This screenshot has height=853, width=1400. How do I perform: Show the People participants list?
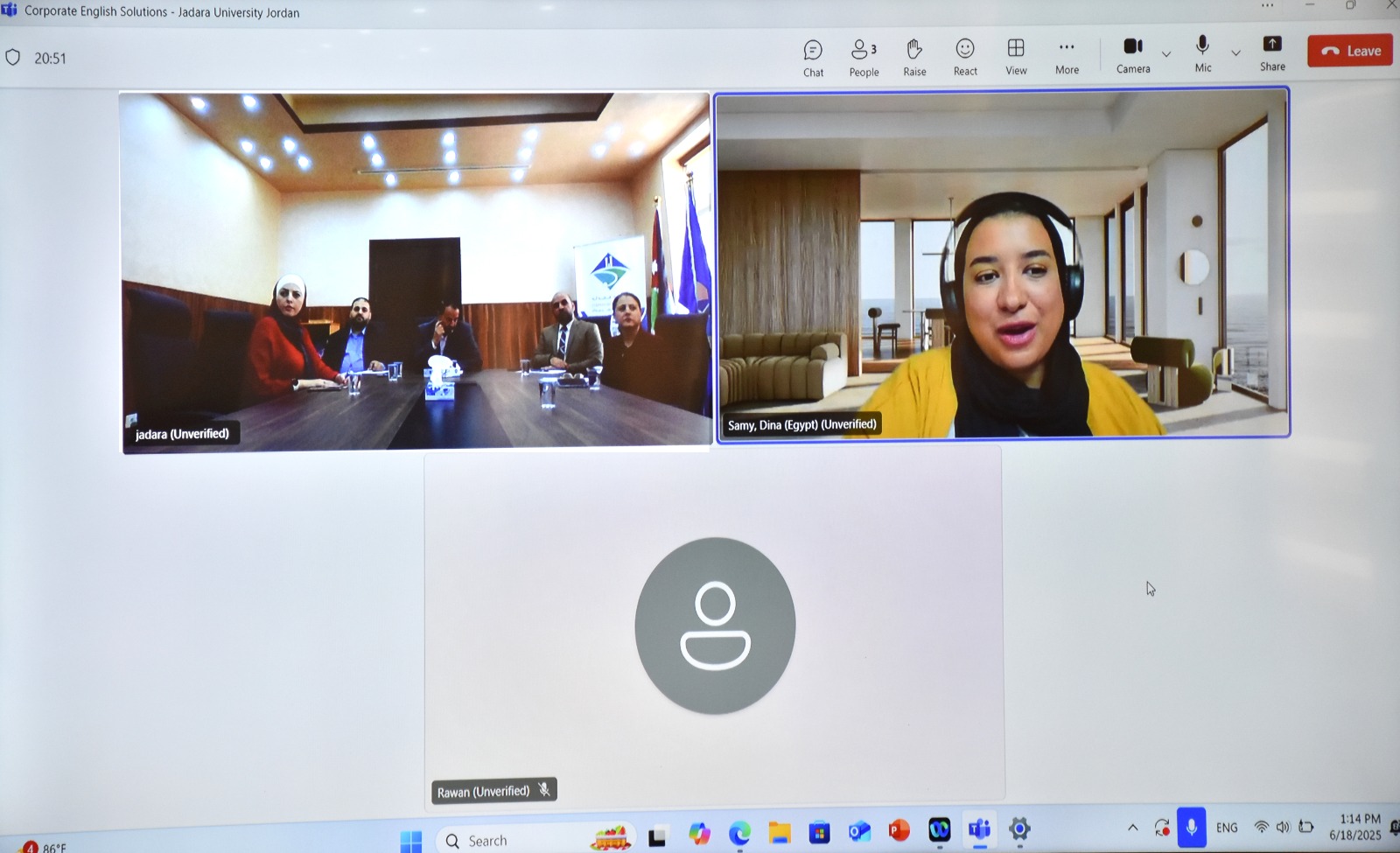864,58
